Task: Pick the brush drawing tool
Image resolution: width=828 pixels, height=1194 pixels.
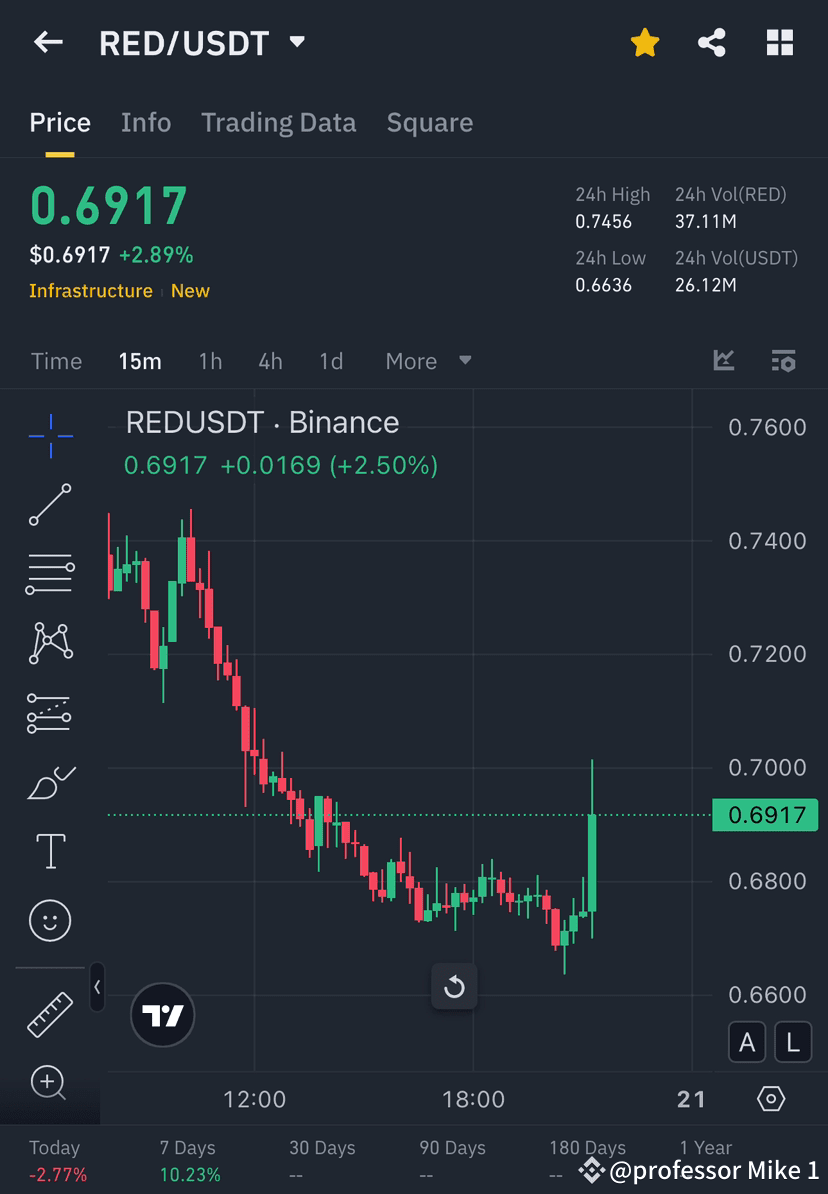Action: click(x=50, y=782)
